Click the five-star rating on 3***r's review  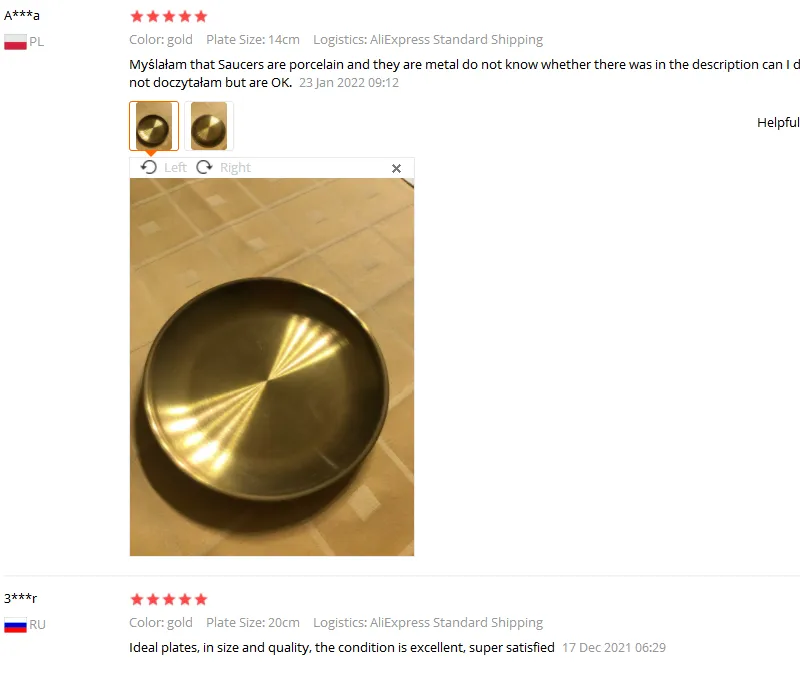coord(169,599)
